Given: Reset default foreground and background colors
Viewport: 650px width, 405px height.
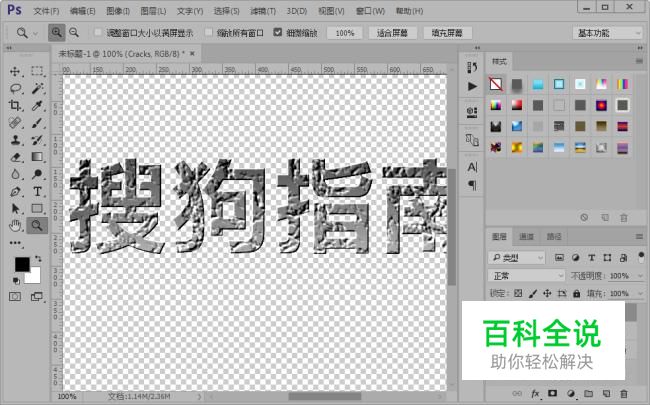Looking at the screenshot, I should [x=16, y=281].
